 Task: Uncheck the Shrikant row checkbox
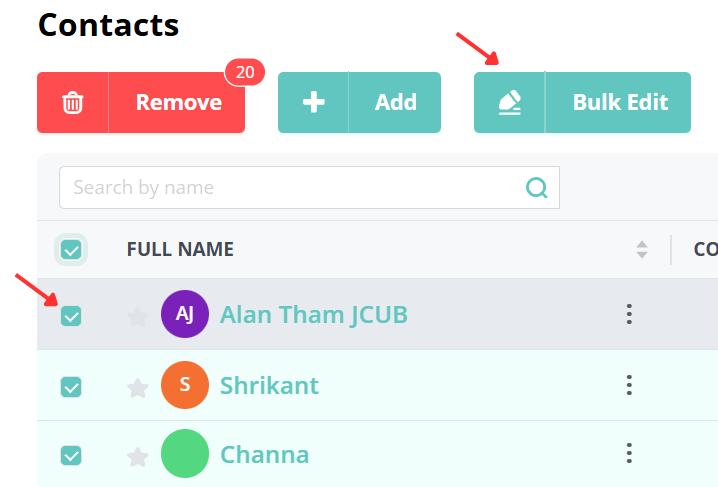pyautogui.click(x=71, y=386)
